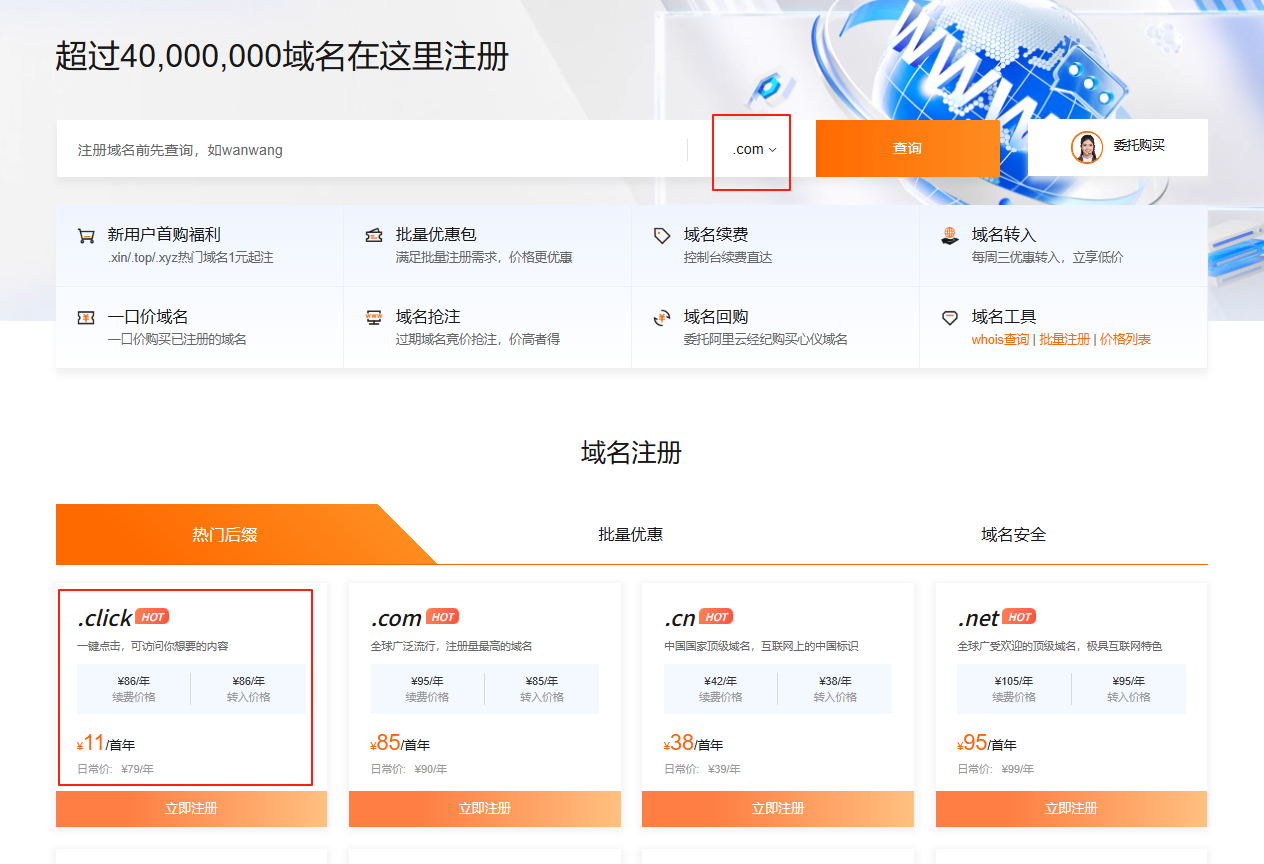展开域名后缀选择器 .com 下拉菜单
1264x864 pixels.
coord(751,147)
